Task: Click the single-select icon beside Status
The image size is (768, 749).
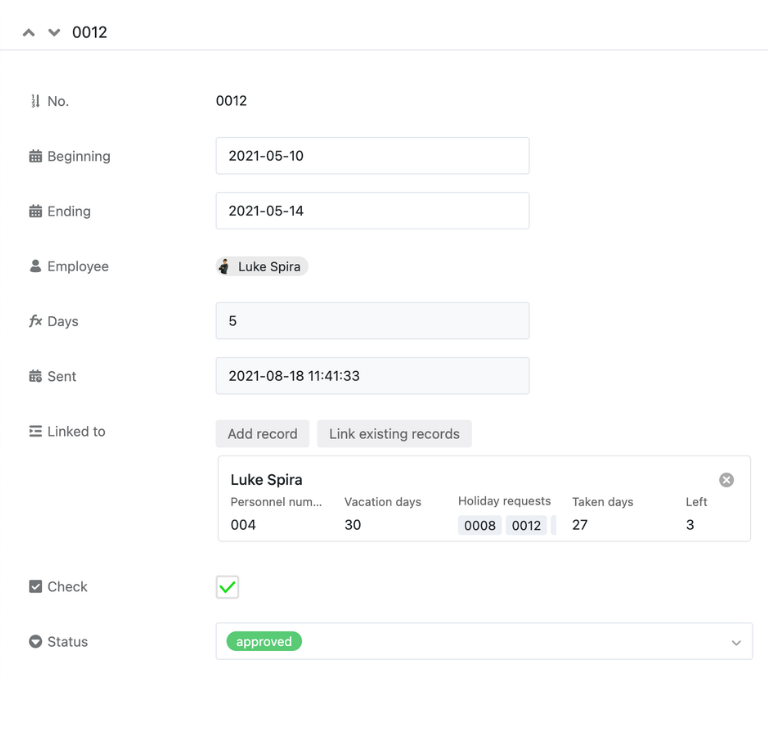Action: point(35,641)
